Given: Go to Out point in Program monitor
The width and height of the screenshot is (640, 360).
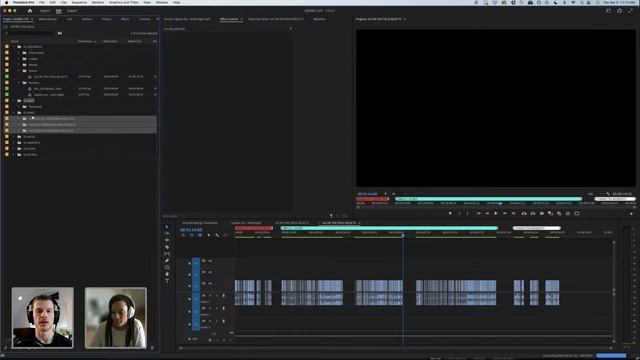Looking at the screenshot, I should click(513, 213).
